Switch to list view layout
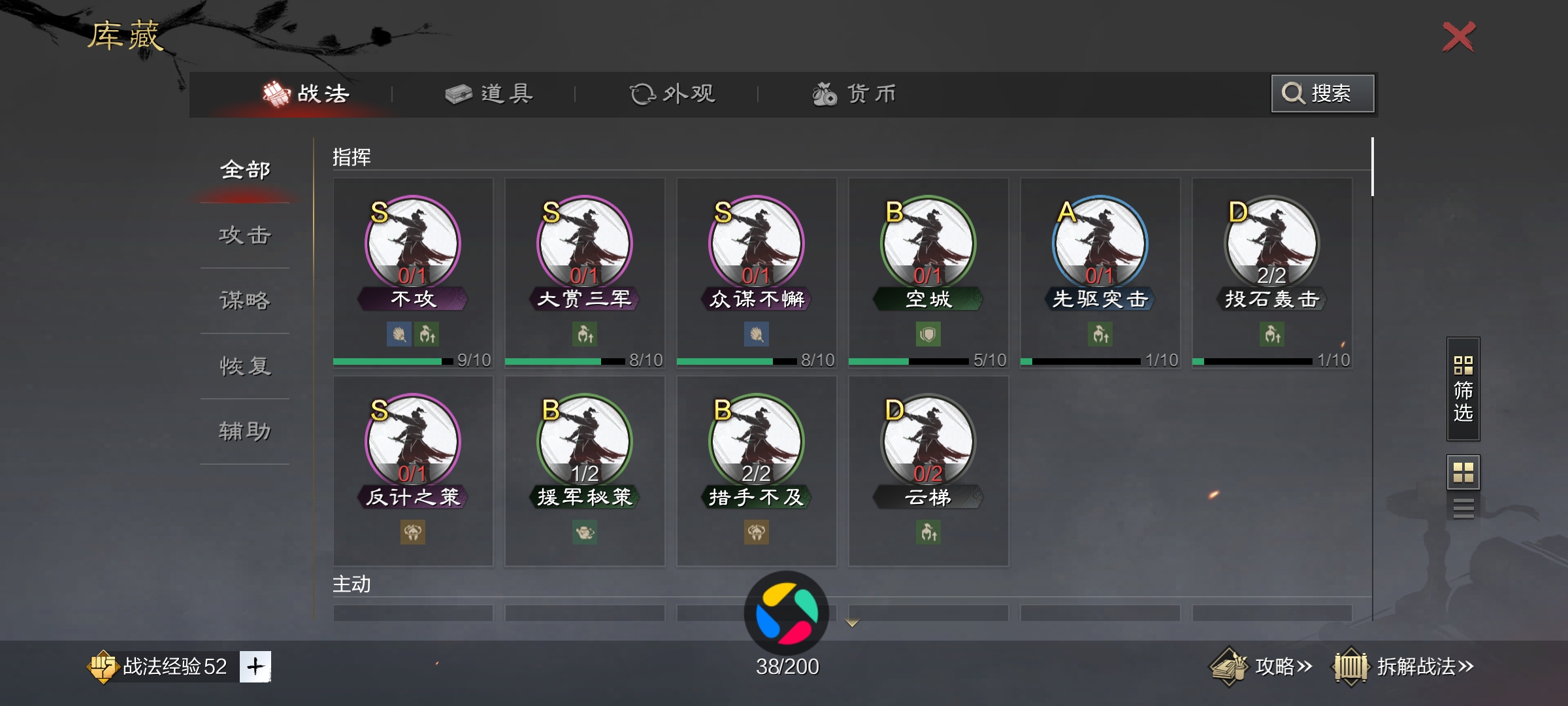 (1463, 508)
